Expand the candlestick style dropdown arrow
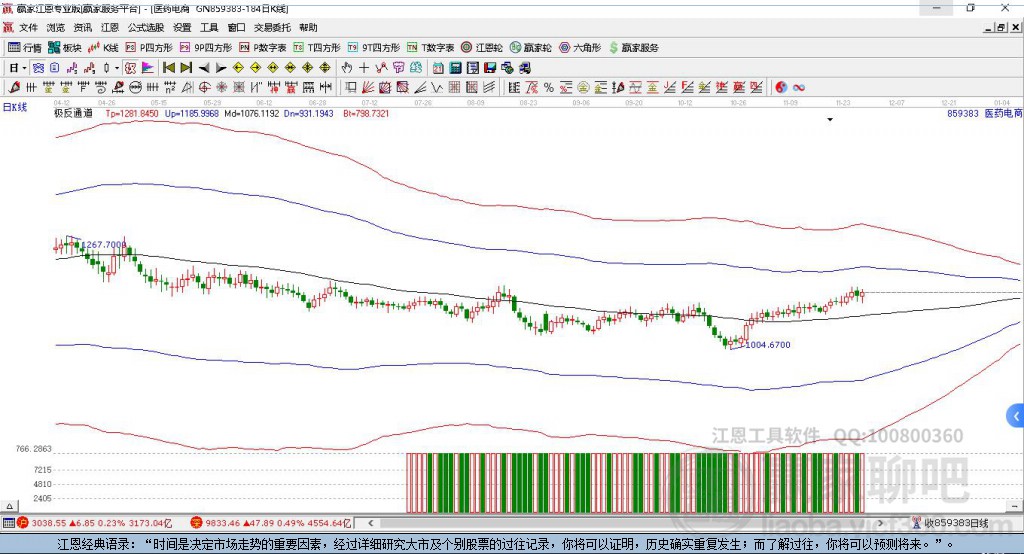This screenshot has height=554, width=1024. (x=117, y=68)
